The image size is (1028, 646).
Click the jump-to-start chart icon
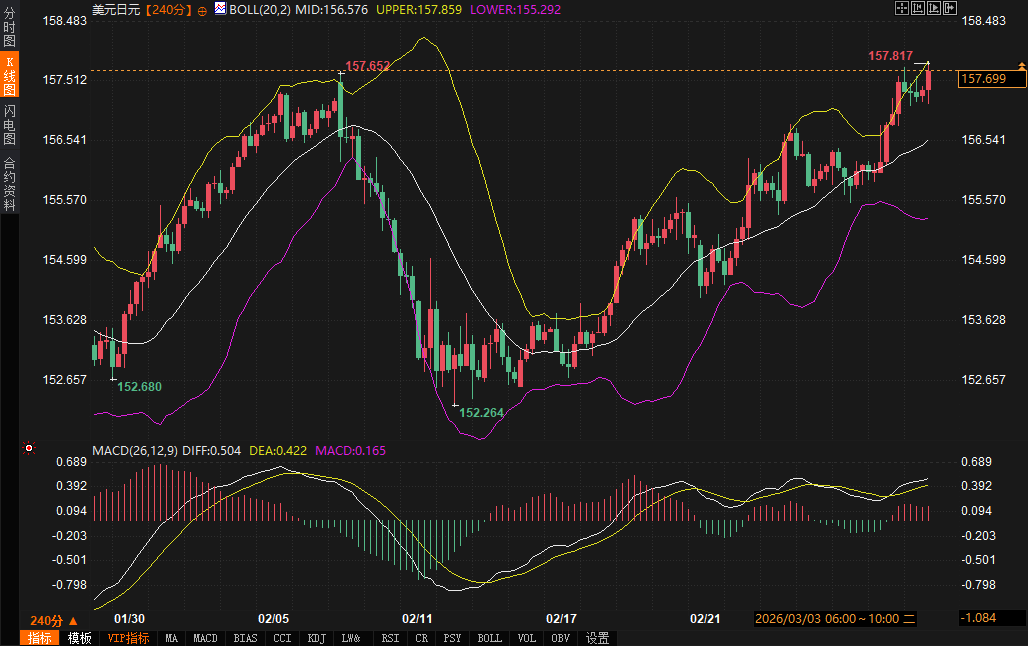[918, 8]
